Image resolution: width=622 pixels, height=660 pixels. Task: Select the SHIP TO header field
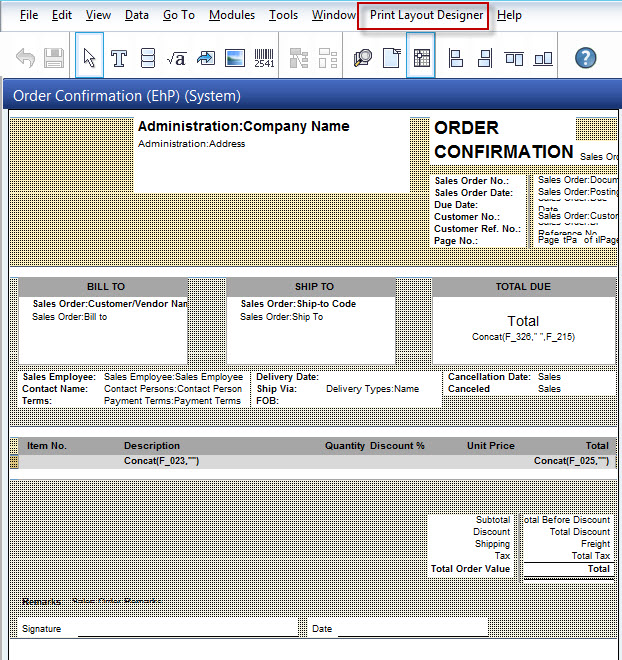[311, 287]
